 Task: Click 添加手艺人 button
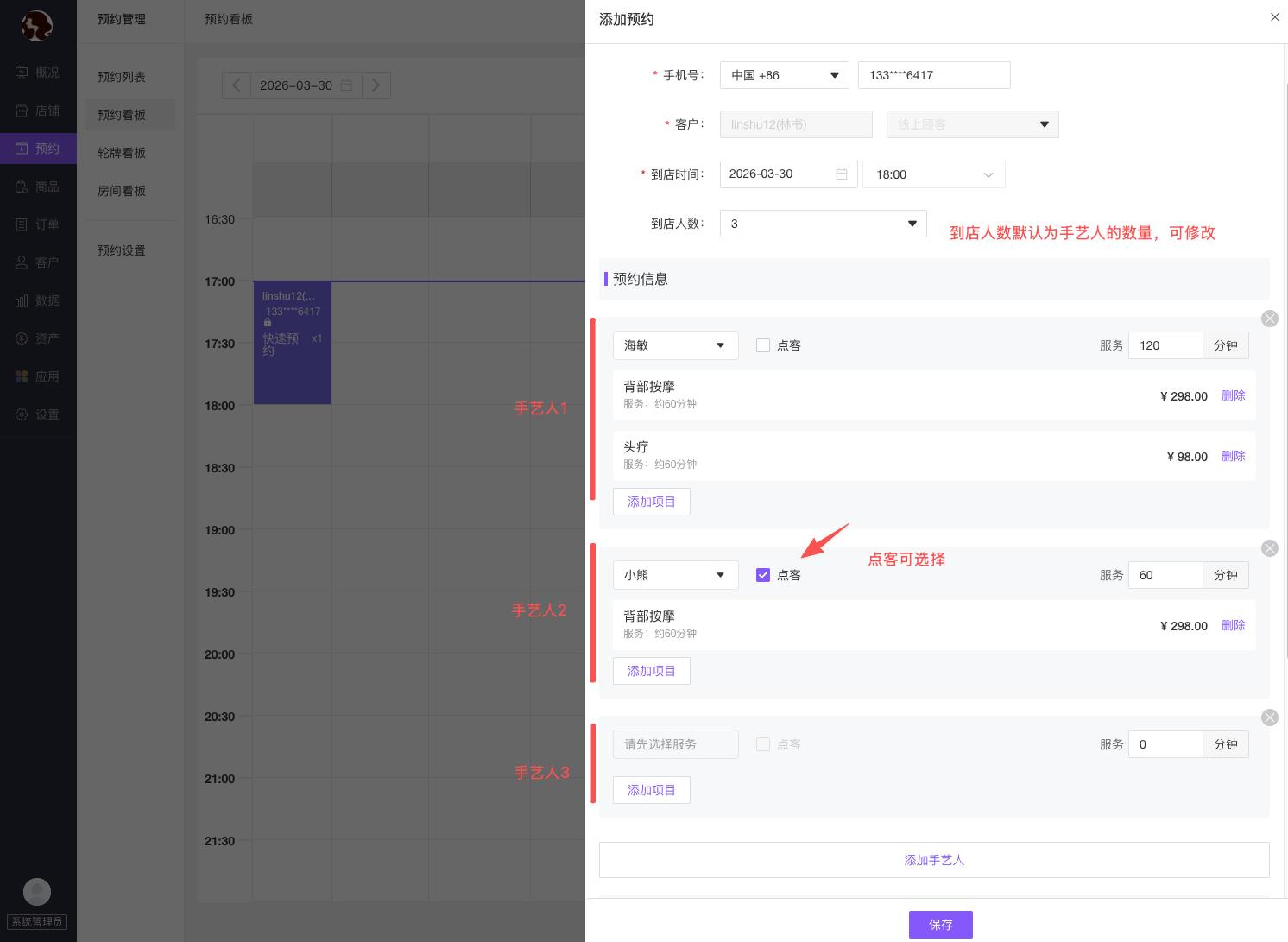[x=933, y=860]
